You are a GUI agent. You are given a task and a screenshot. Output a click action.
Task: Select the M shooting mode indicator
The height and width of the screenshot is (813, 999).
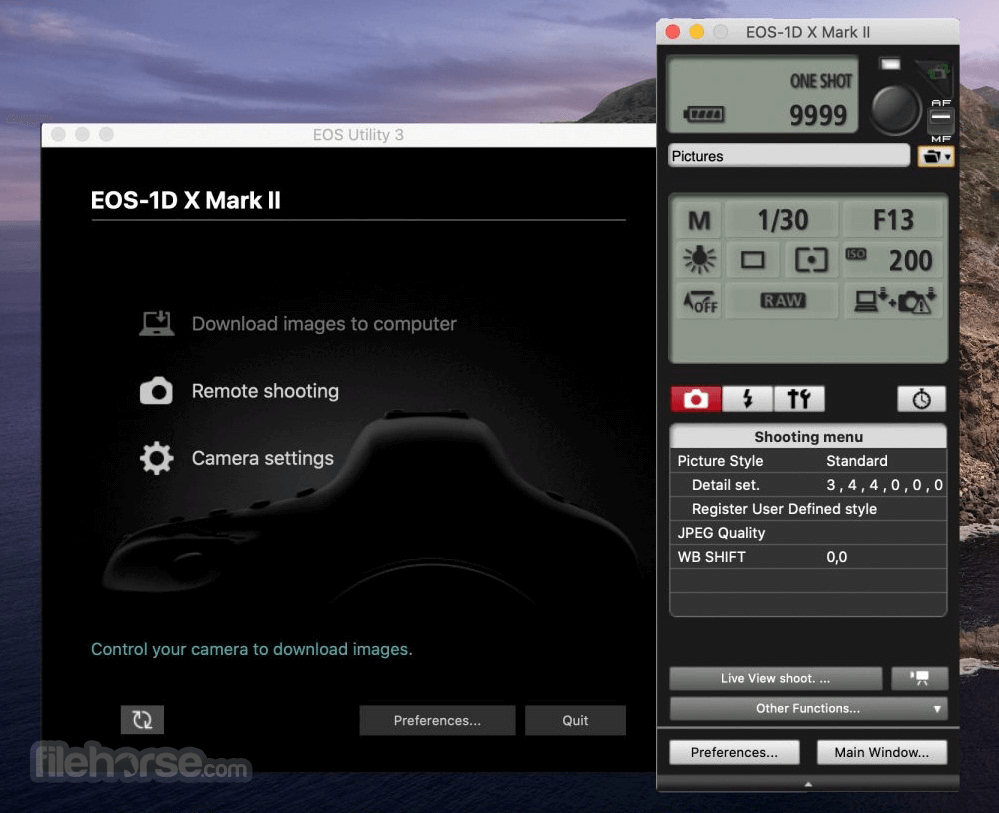click(x=699, y=220)
